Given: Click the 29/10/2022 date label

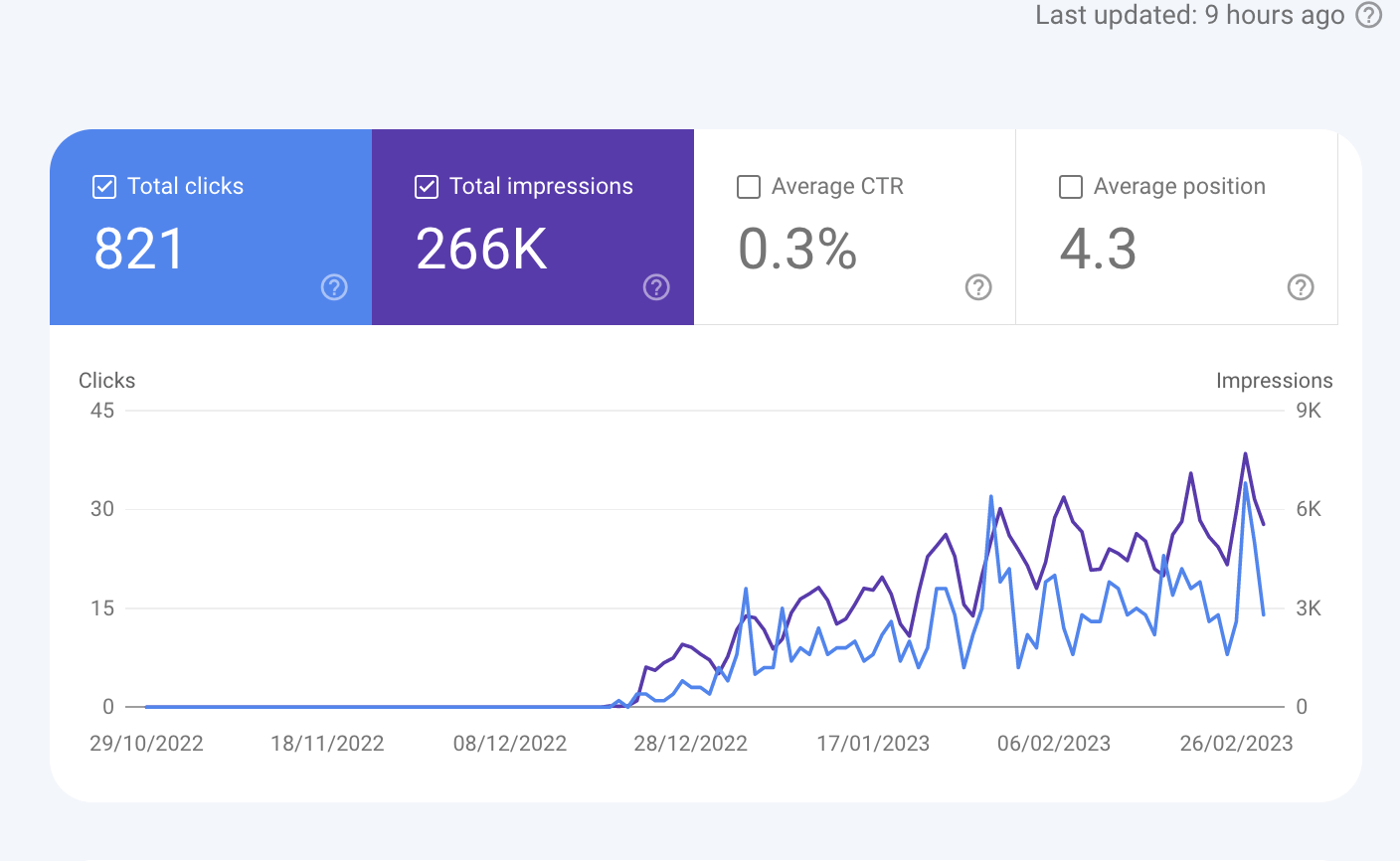Looking at the screenshot, I should pyautogui.click(x=146, y=744).
